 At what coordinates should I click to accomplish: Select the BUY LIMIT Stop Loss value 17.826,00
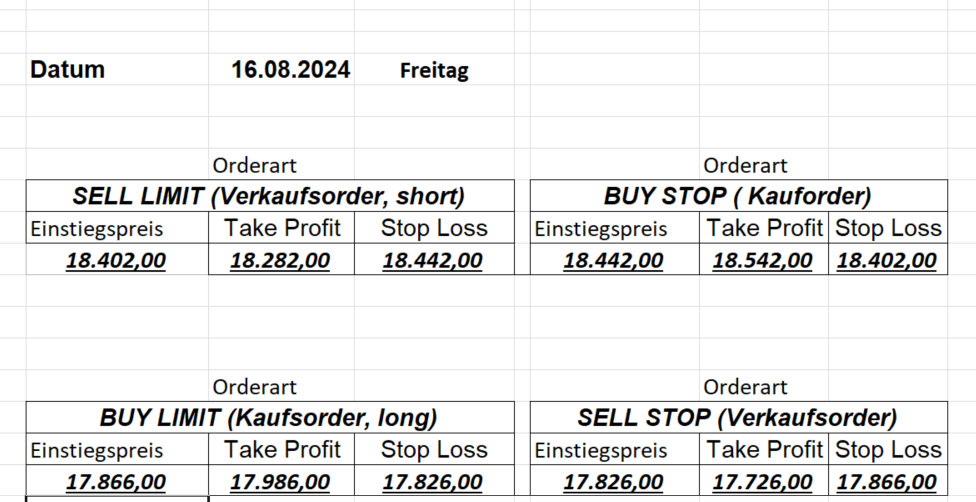coord(432,483)
